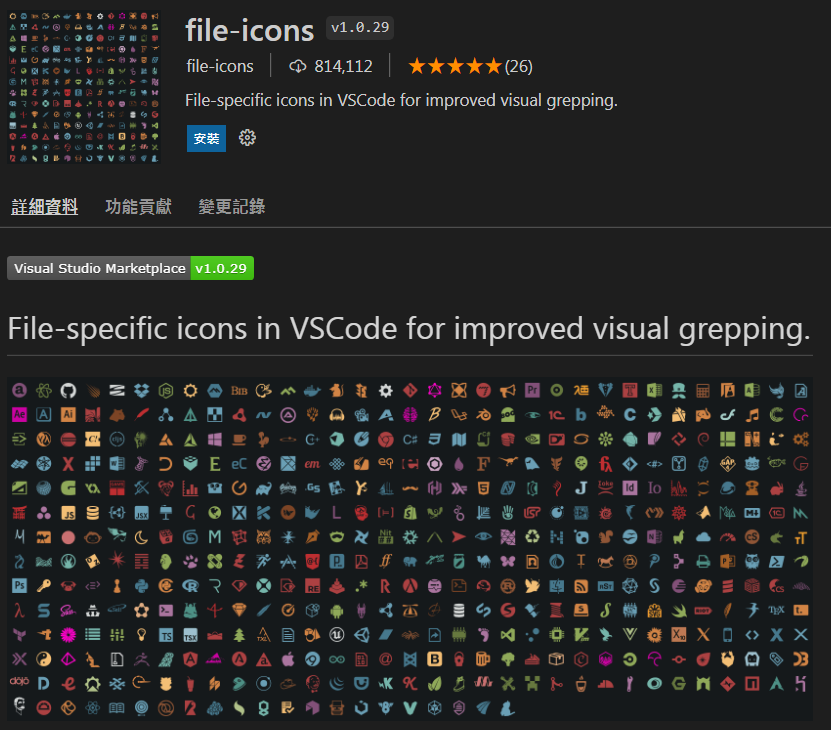
Task: Click the red em icon
Action: coord(312,464)
